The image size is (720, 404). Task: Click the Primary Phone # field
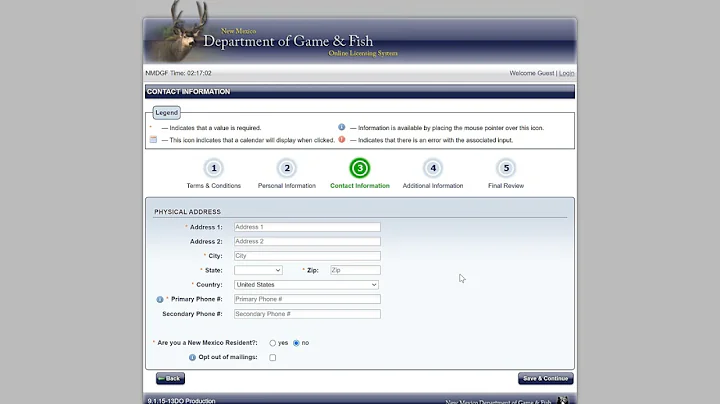[x=307, y=299]
